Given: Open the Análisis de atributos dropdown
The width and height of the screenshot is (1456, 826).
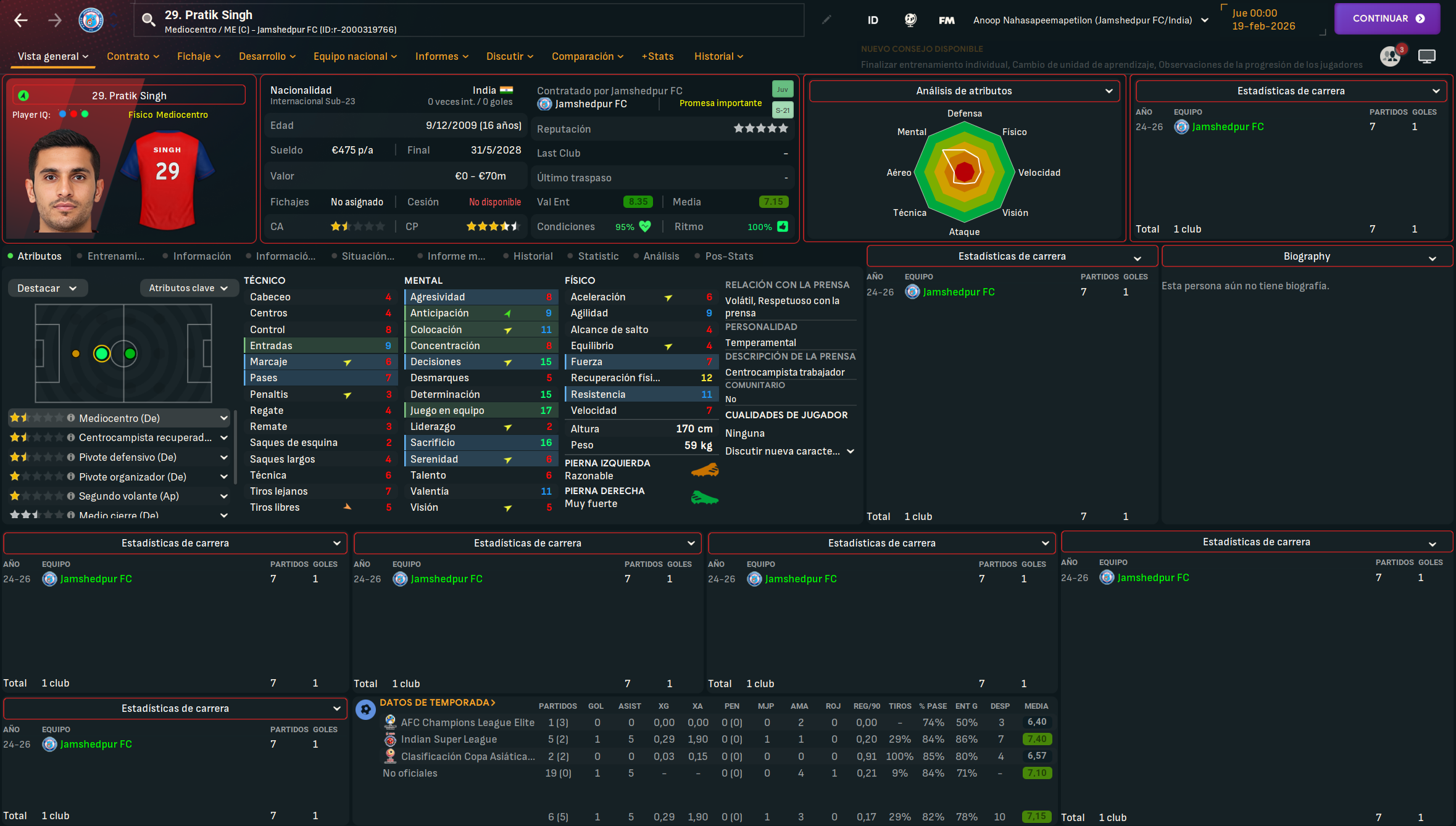Looking at the screenshot, I should [x=964, y=91].
